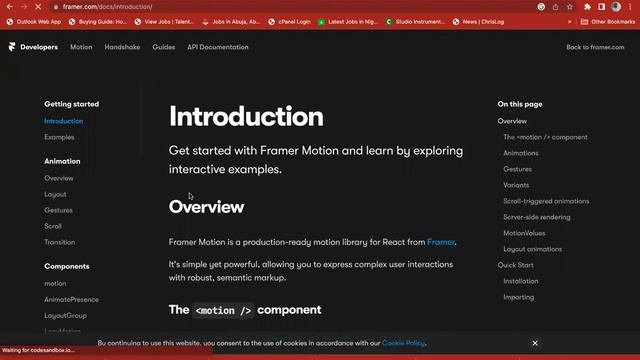The image size is (640, 360).
Task: Select Examples in the sidebar
Action: (59, 137)
